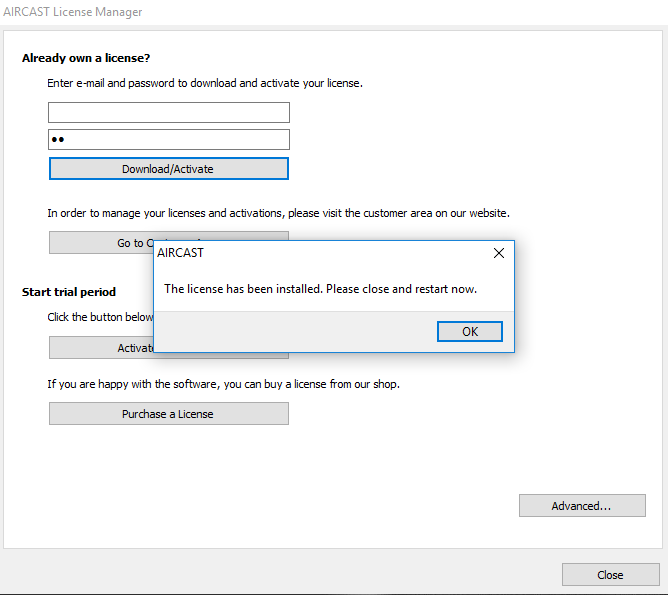Open the Advanced... options
The width and height of the screenshot is (668, 595).
pyautogui.click(x=581, y=506)
